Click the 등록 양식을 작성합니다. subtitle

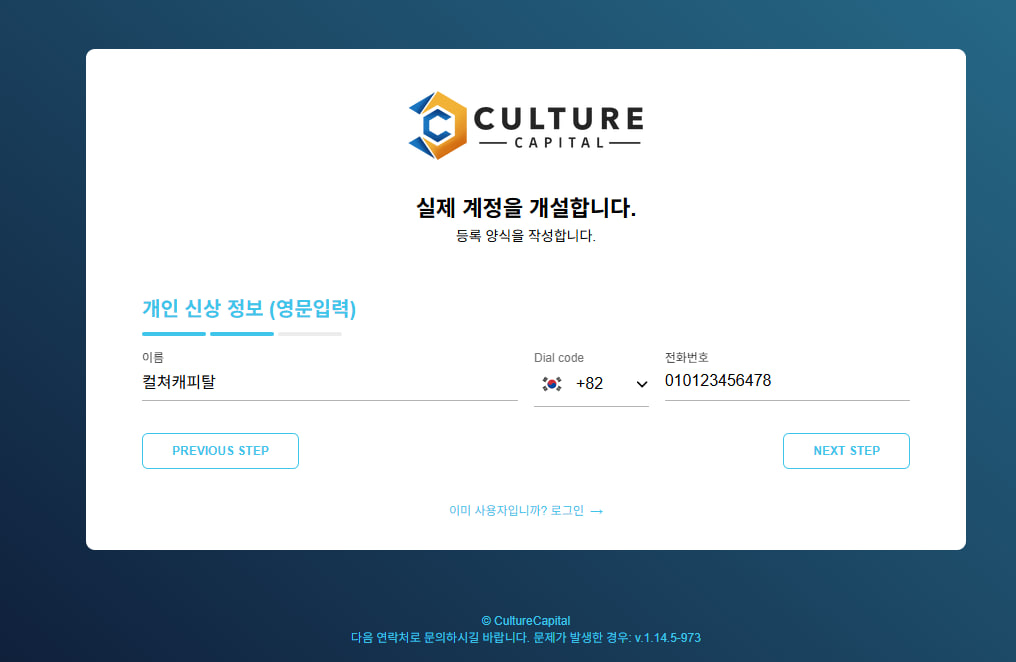pos(525,236)
